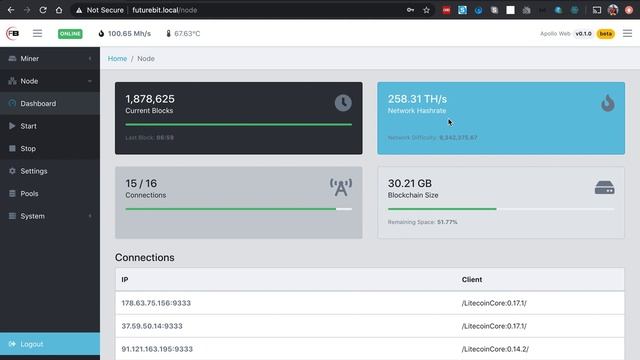Image resolution: width=640 pixels, height=360 pixels.
Task: Click the antenna icon on Connections card
Action: pos(341,187)
